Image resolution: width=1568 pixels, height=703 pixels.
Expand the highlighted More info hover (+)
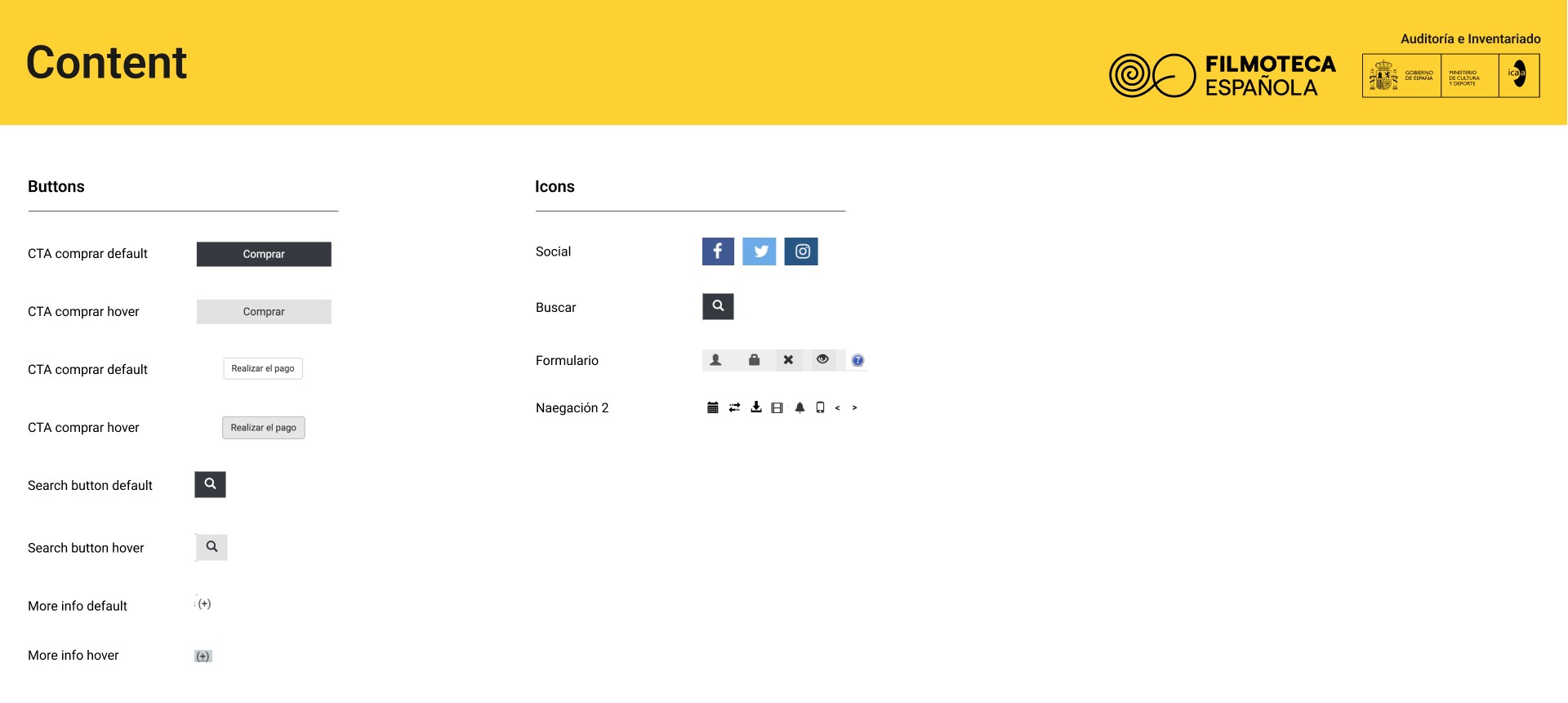pyautogui.click(x=203, y=656)
